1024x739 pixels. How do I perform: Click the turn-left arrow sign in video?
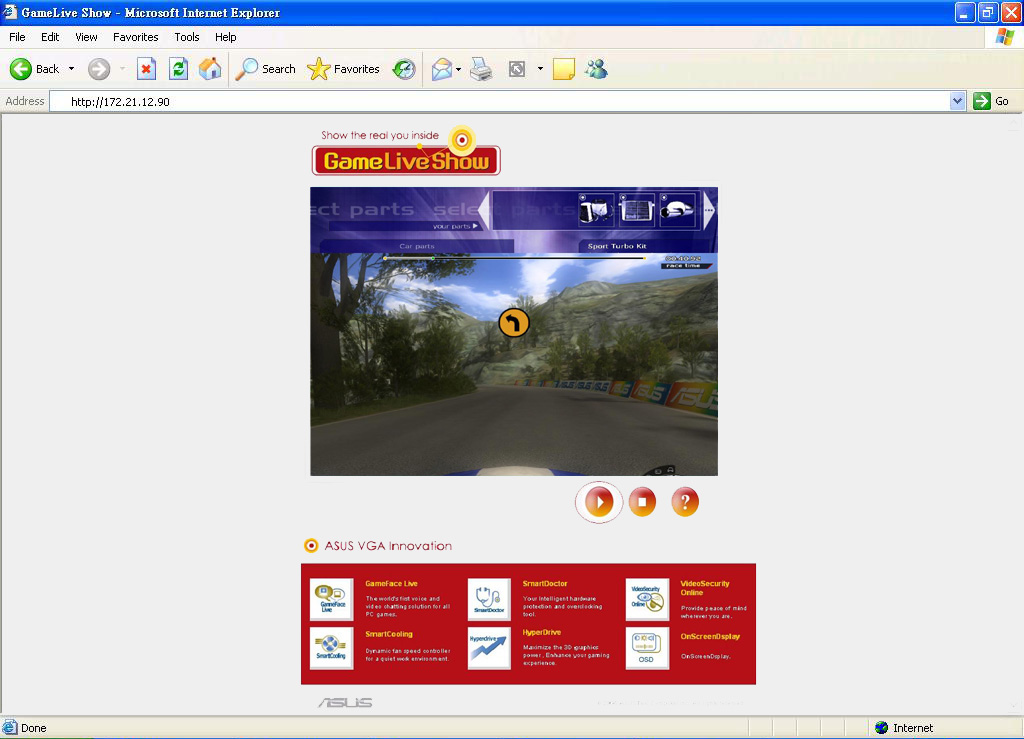(x=514, y=323)
